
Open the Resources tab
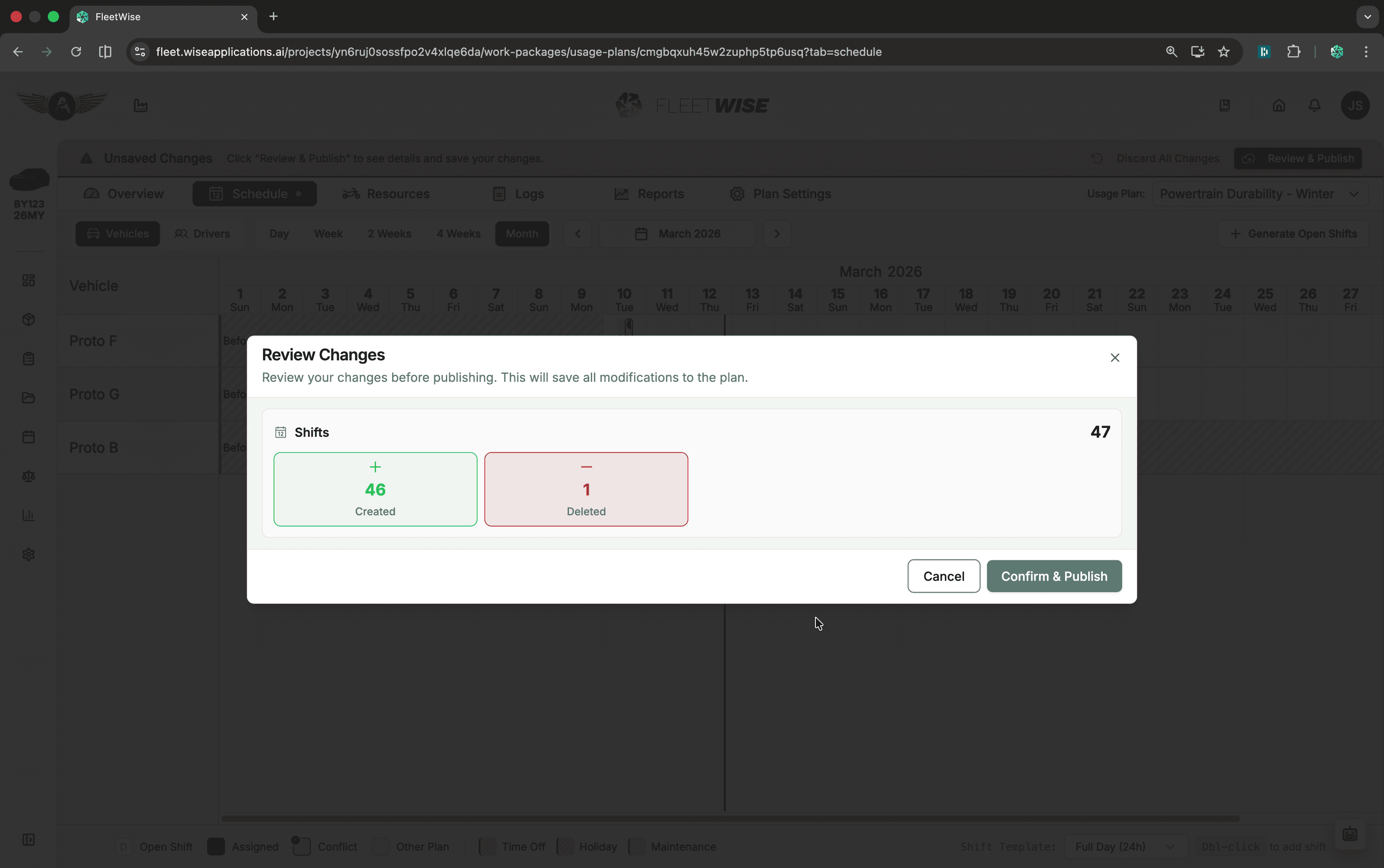[x=385, y=194]
